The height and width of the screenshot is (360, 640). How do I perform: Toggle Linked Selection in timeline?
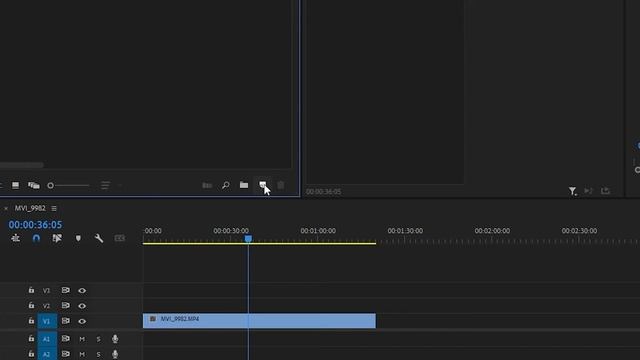click(x=57, y=238)
